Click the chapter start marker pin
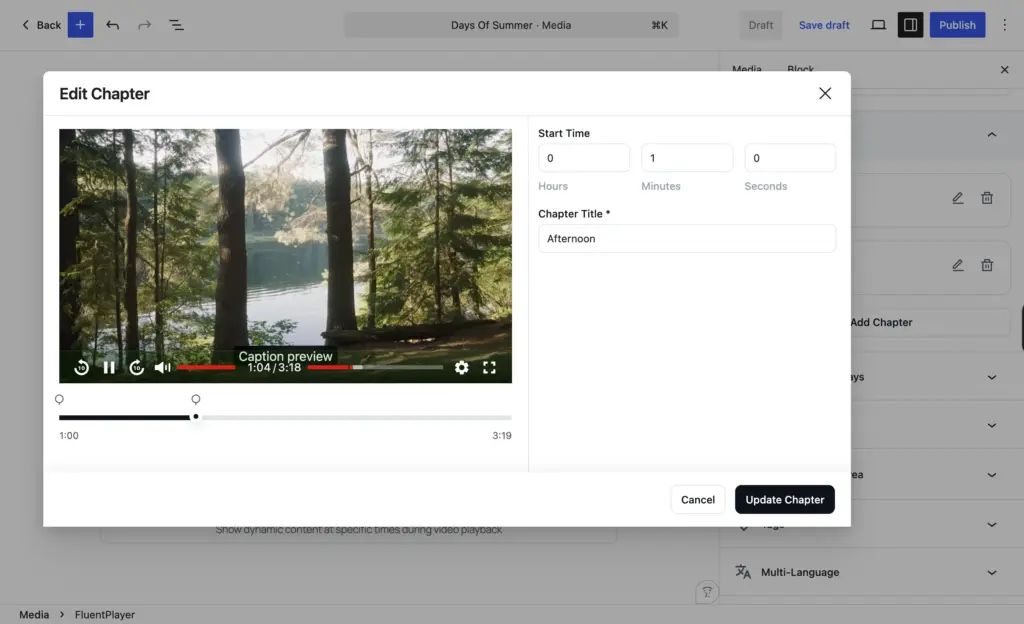Screen dimensions: 1024x624 59,399
